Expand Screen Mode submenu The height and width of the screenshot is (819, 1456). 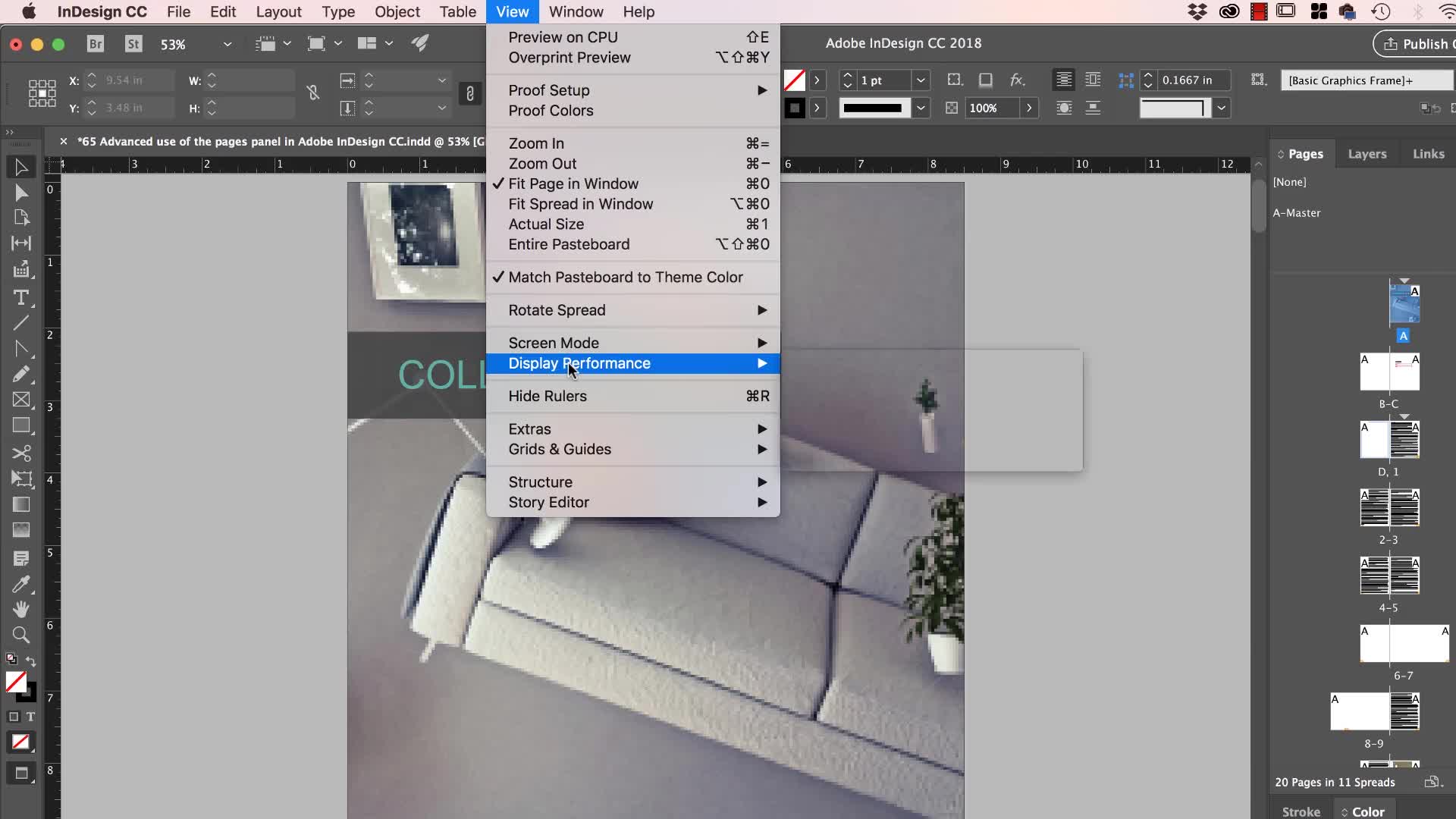(632, 343)
